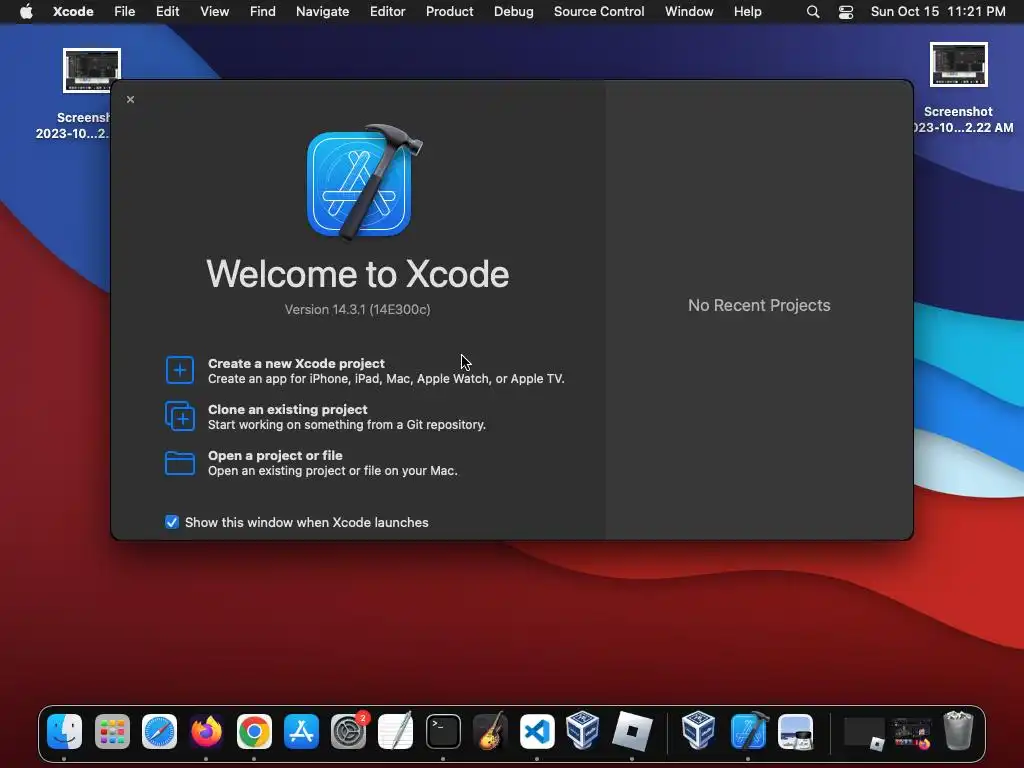Click the Version 14.3.1 (14E300c) text
Image resolution: width=1024 pixels, height=768 pixels.
tap(357, 310)
